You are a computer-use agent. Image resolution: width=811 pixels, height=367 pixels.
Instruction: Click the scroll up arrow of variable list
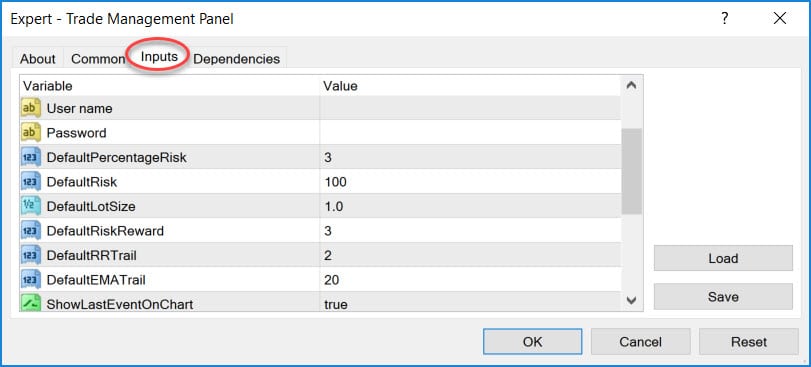point(631,85)
